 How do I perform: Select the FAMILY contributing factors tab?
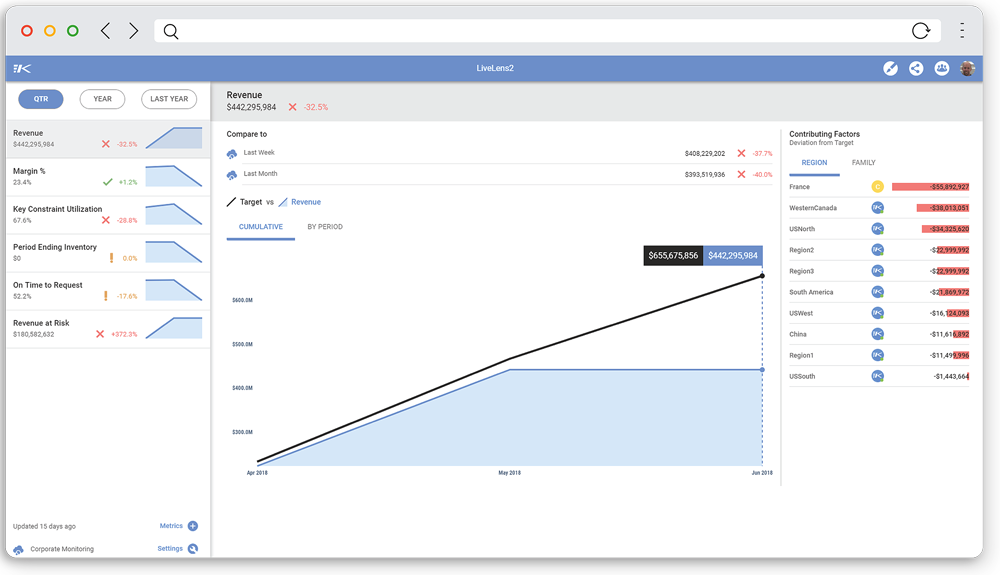pyautogui.click(x=863, y=162)
